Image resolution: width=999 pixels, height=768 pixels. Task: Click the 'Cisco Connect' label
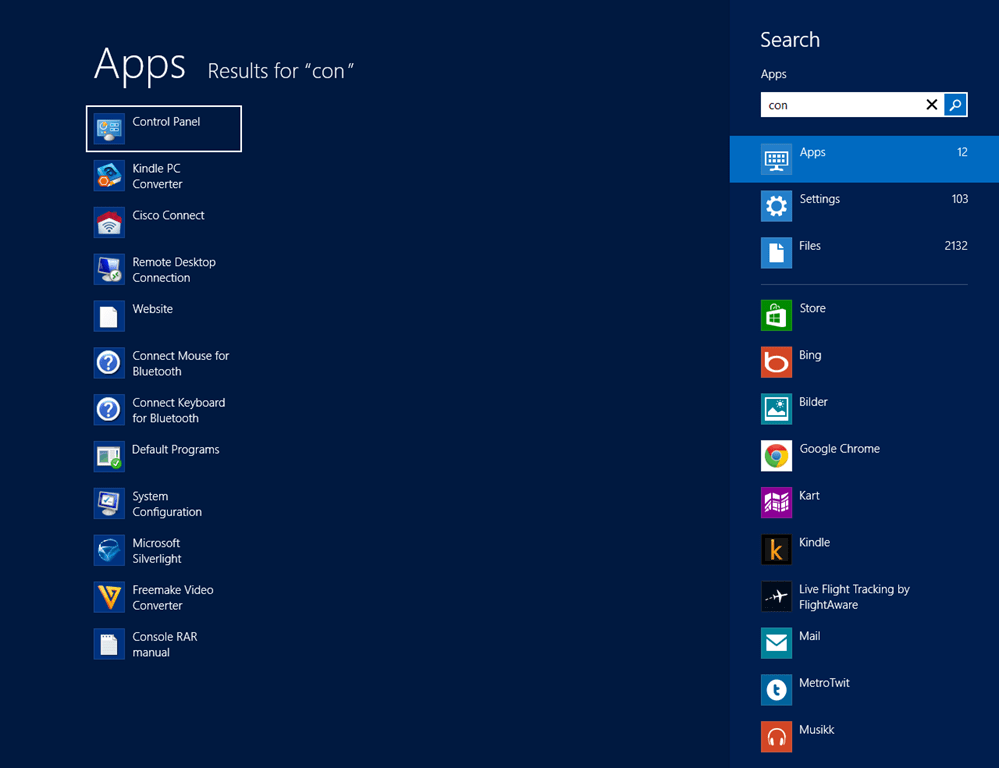(168, 215)
